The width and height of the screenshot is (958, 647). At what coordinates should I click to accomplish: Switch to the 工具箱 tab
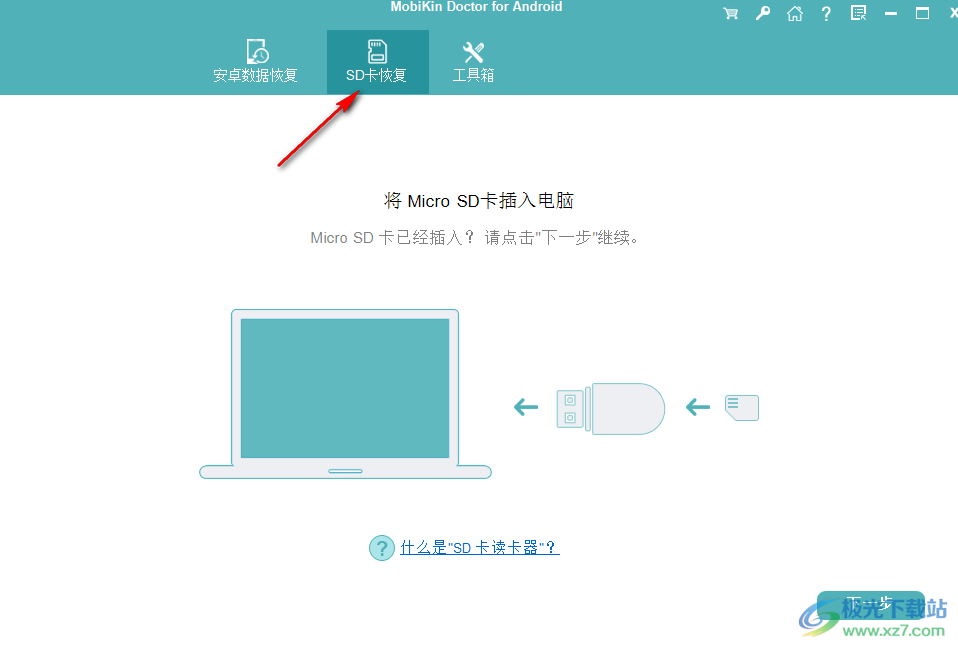tap(473, 62)
